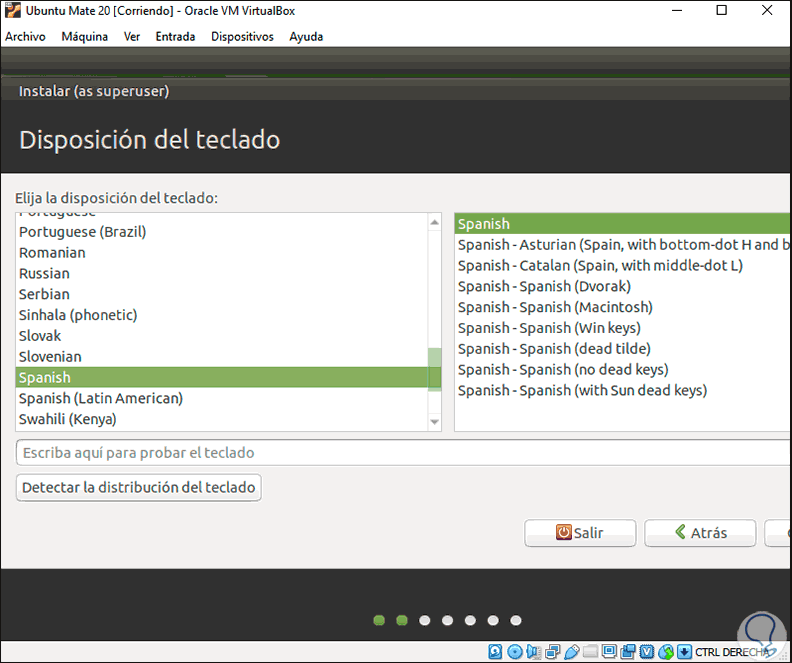The image size is (792, 663).
Task: Click Detectar la distribución del teclado
Action: (138, 487)
